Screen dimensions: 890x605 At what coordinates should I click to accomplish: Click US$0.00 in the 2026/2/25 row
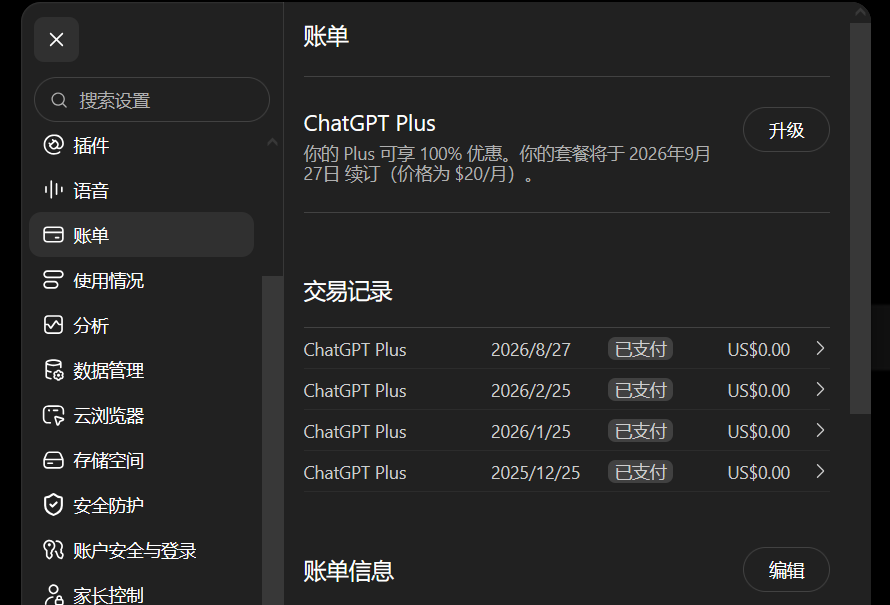tap(759, 390)
